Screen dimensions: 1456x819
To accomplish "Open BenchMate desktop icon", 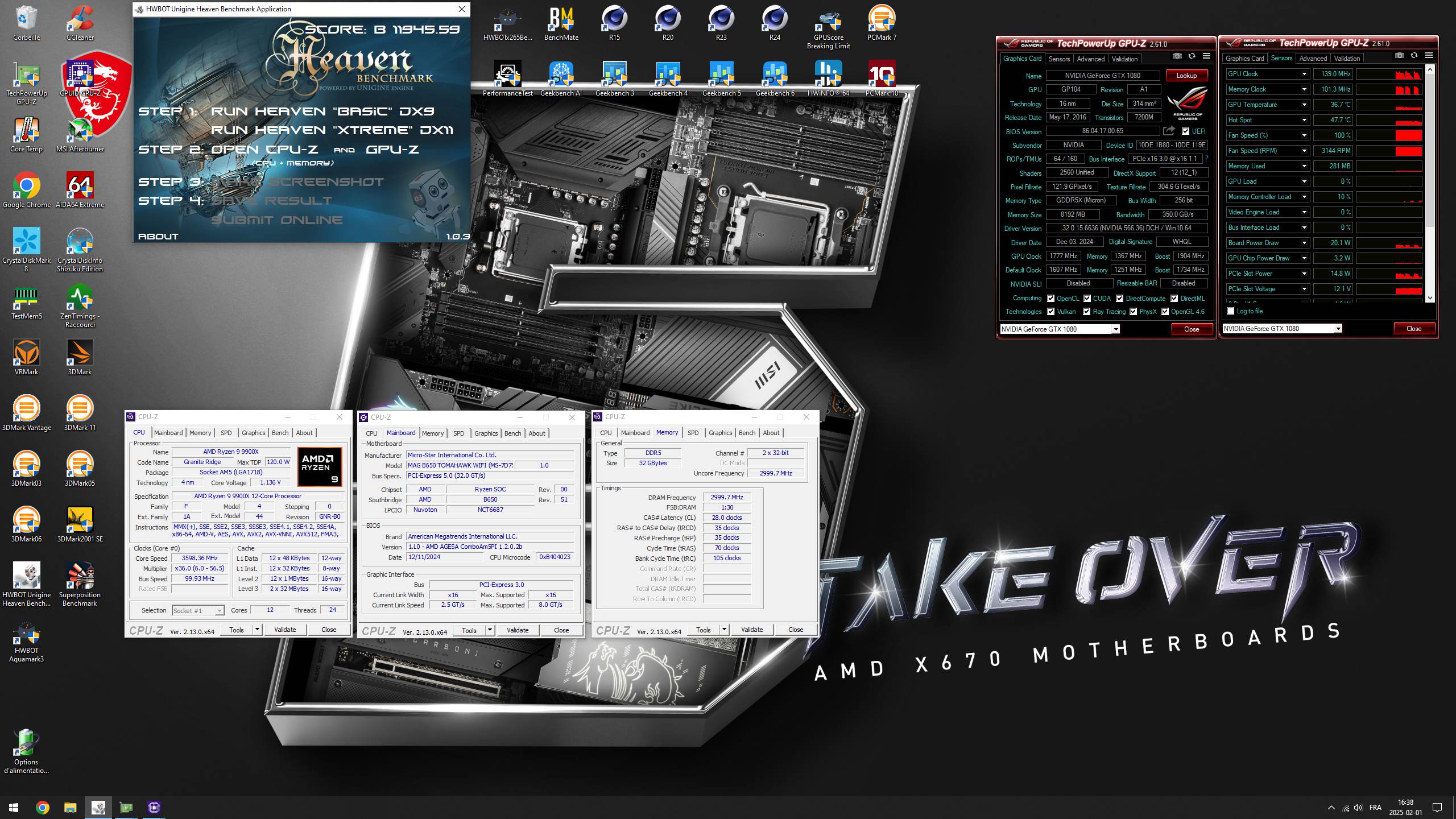I will tap(561, 23).
